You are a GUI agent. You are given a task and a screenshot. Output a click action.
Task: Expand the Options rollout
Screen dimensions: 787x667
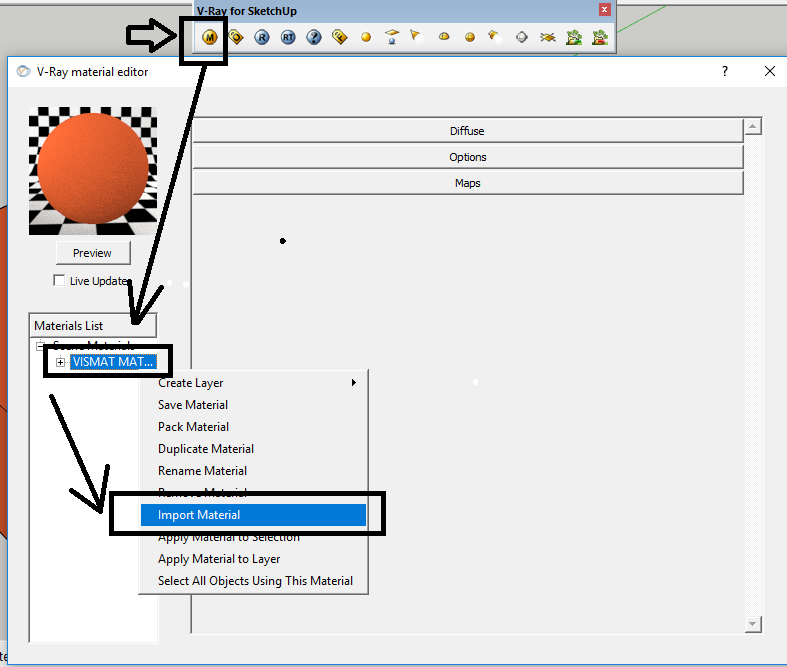pos(467,157)
